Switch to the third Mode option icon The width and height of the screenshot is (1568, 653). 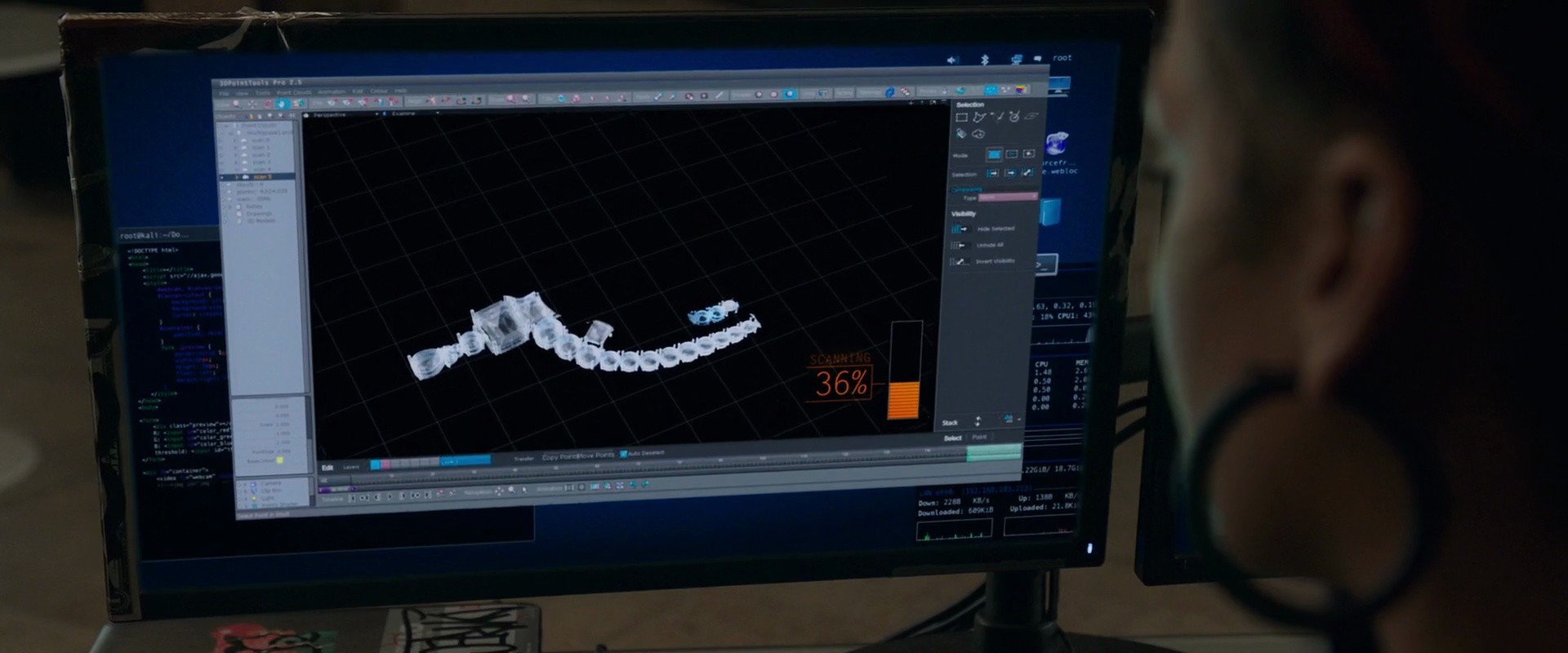1029,153
